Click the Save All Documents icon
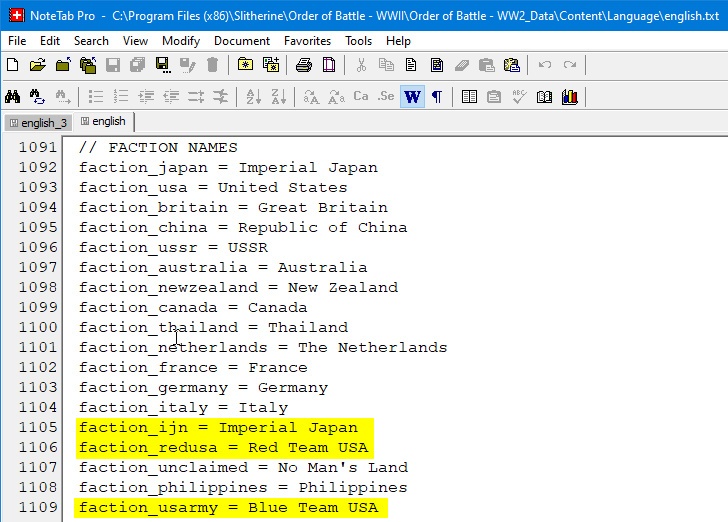Screen dimensions: 728x522 137,65
